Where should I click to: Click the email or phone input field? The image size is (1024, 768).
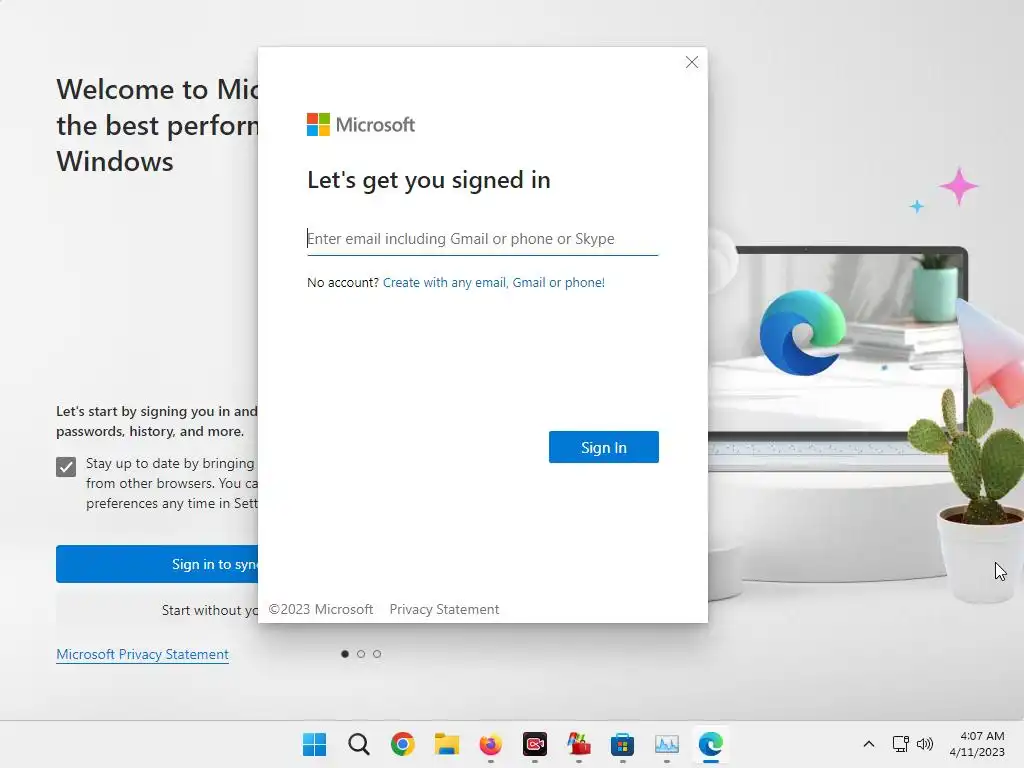(x=483, y=238)
